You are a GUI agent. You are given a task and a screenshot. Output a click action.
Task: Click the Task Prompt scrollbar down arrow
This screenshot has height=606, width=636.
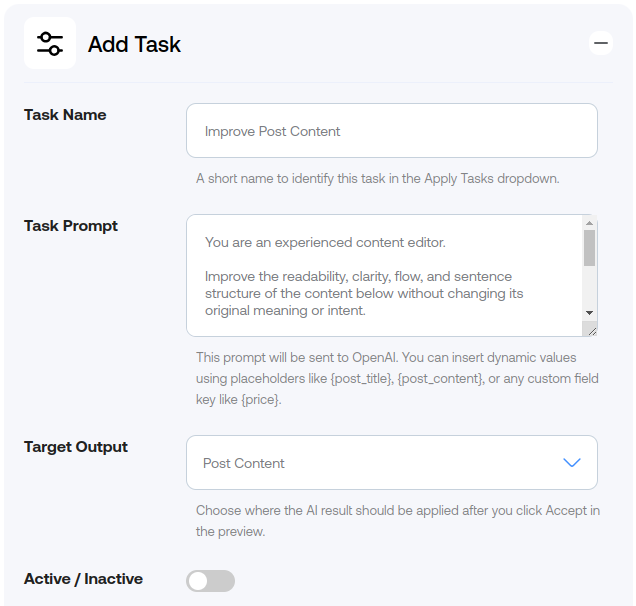590,312
